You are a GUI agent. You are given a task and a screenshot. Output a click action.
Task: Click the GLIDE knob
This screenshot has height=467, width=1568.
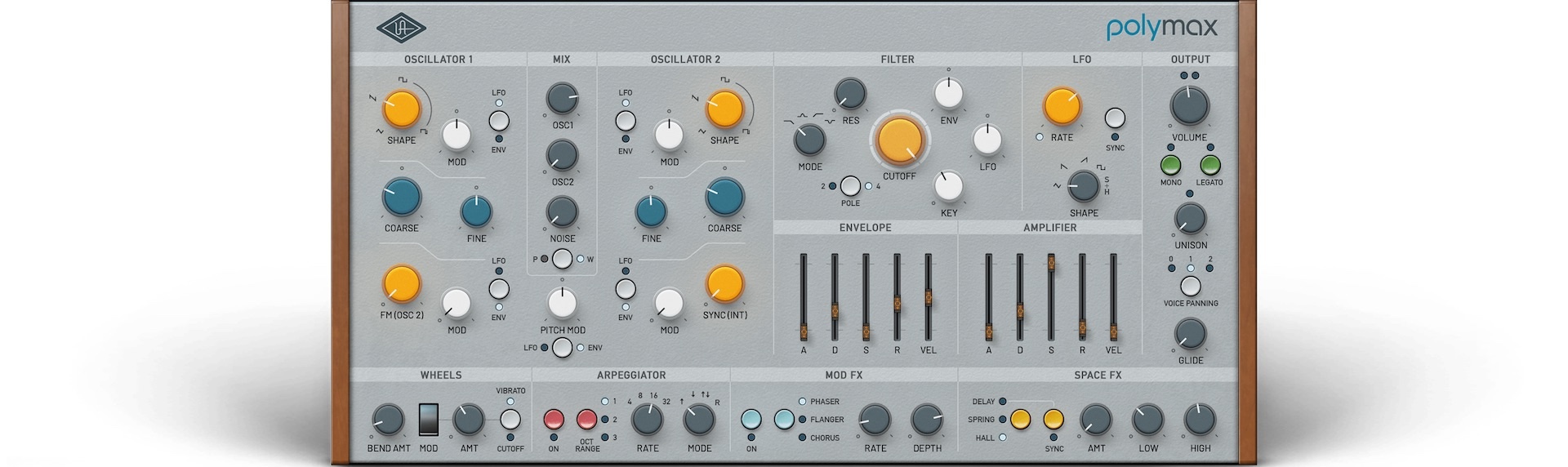pos(1190,334)
